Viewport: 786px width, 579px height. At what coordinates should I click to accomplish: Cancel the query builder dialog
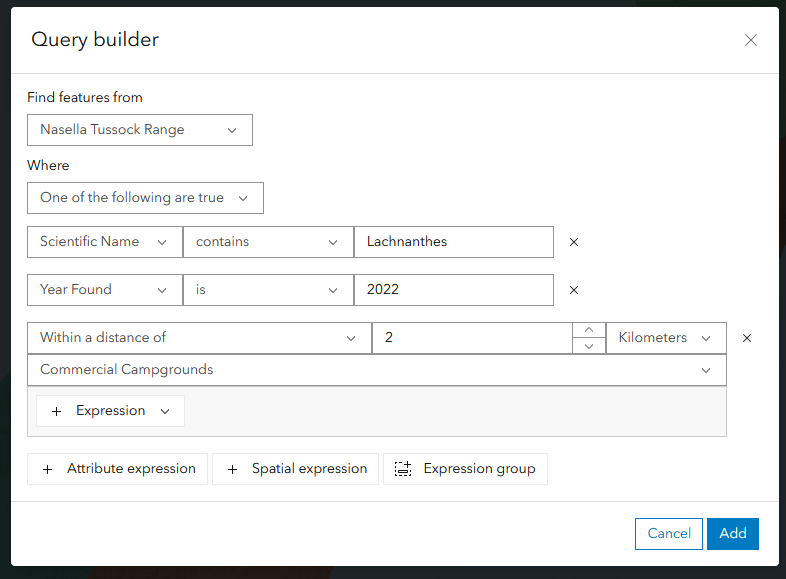click(x=669, y=534)
